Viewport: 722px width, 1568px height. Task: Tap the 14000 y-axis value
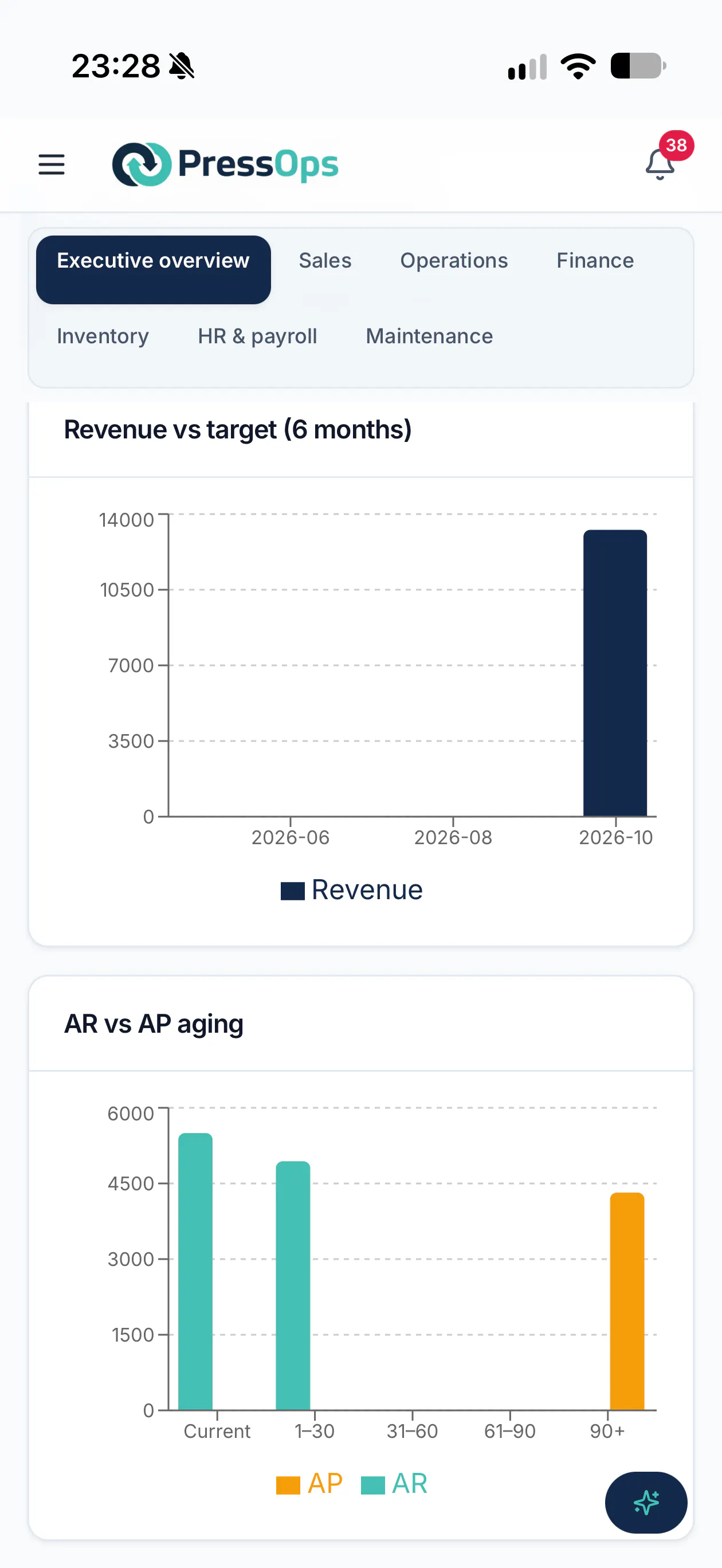[126, 520]
